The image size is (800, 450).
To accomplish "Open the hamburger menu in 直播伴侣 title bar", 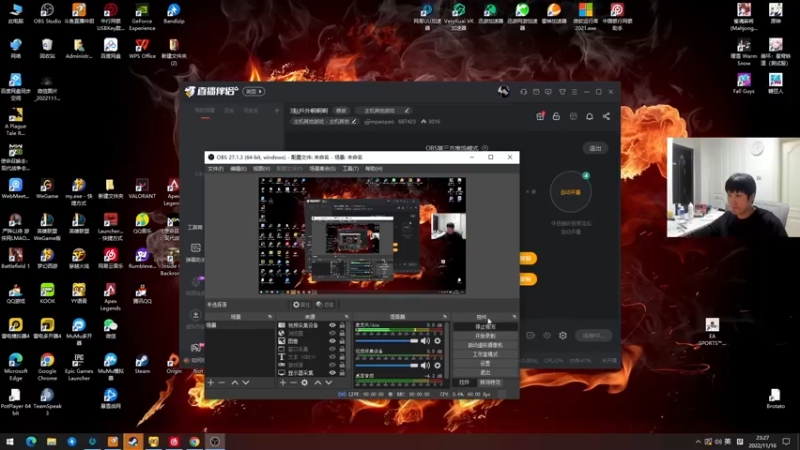I will pos(574,92).
